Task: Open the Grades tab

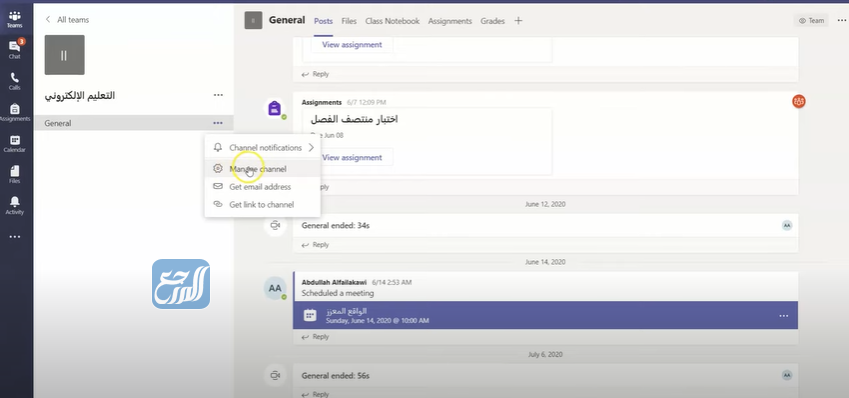Action: click(492, 21)
